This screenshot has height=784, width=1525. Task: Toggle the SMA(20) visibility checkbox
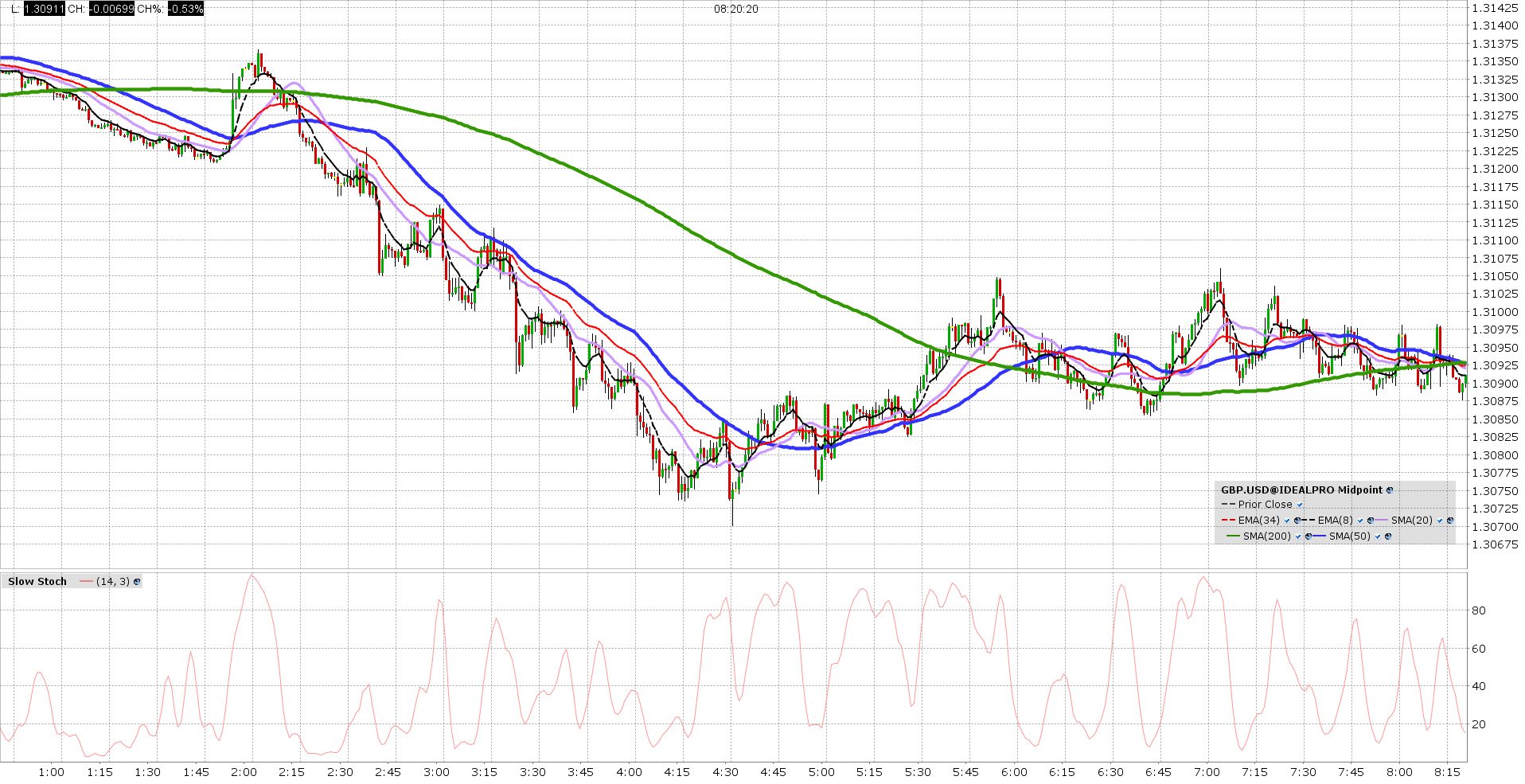[1440, 521]
